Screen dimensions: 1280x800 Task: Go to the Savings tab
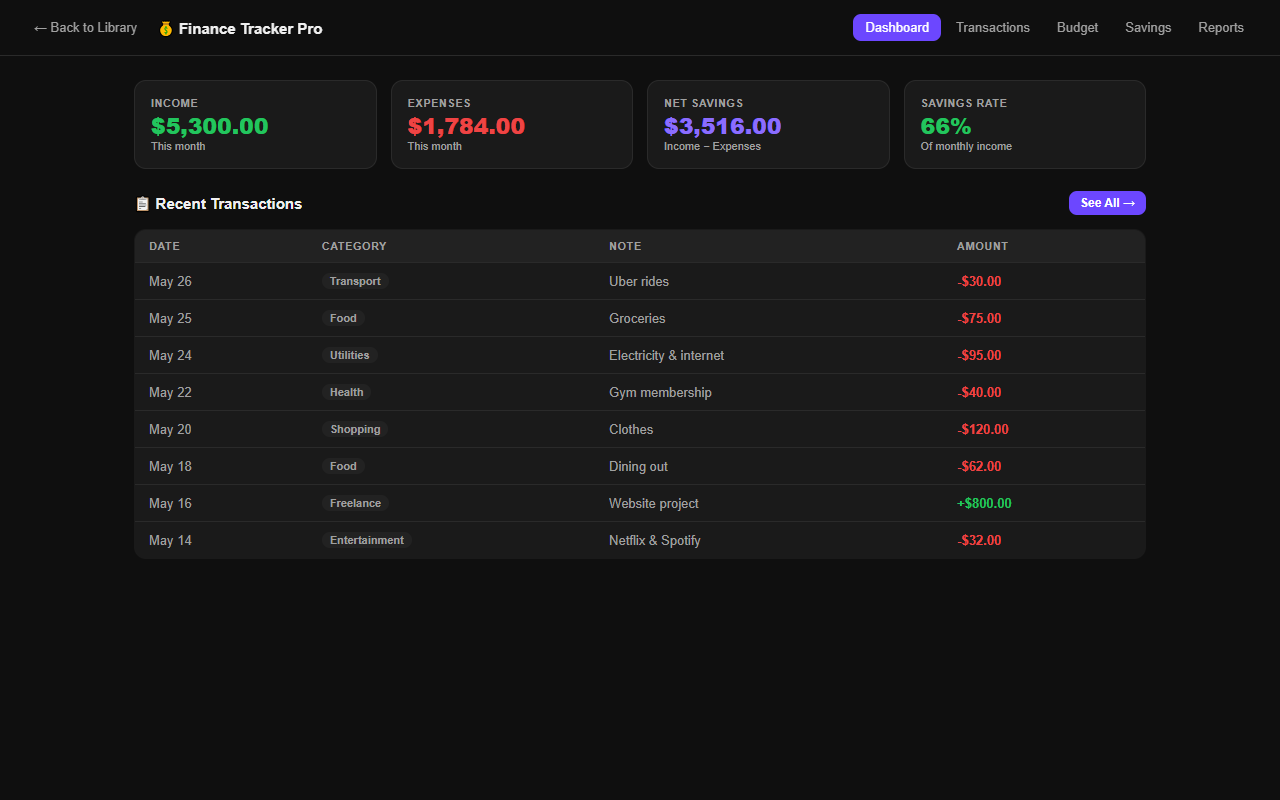(1148, 28)
